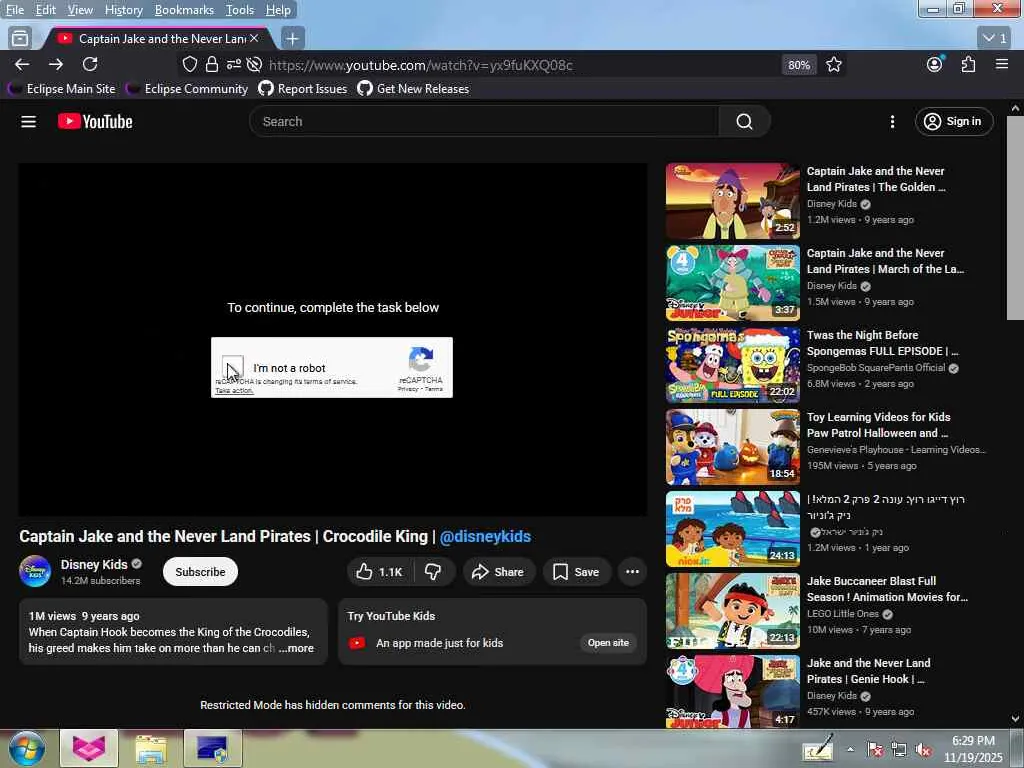Open the YouTube guide hamburger menu
The image size is (1024, 768).
click(28, 121)
